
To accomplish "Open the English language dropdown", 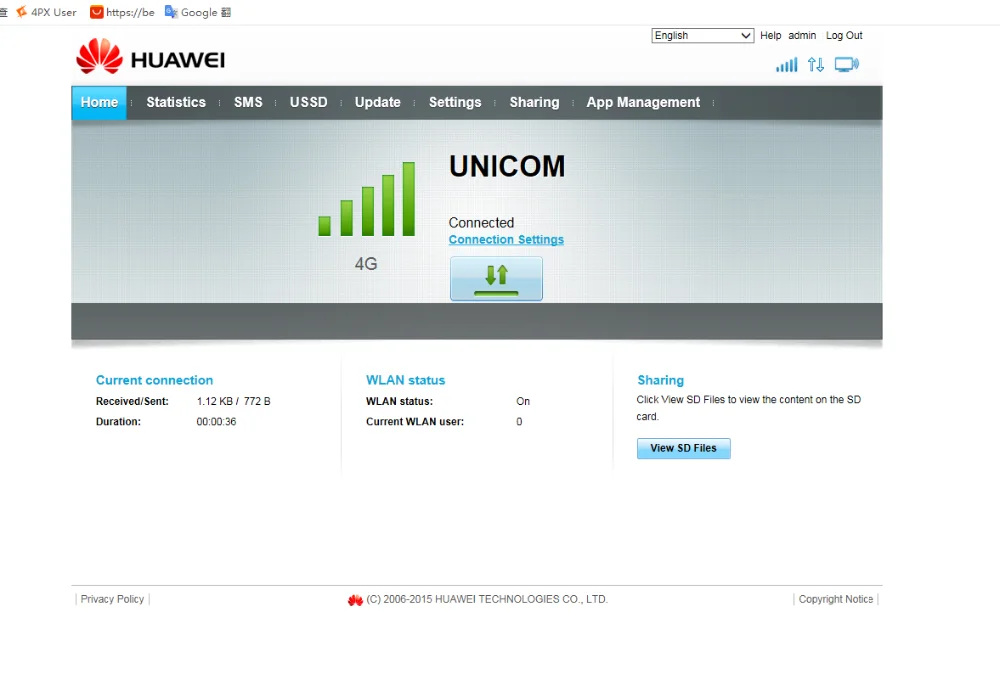I will point(702,36).
